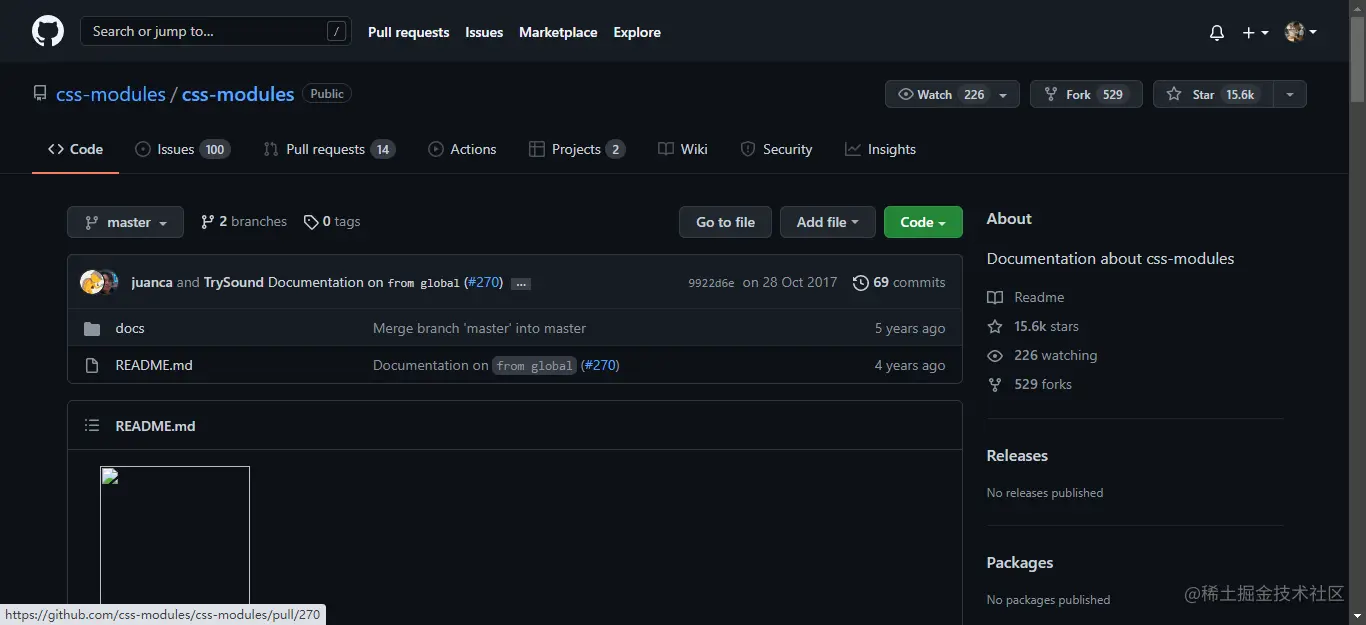Click the README.md file icon
This screenshot has width=1366, height=625.
[92, 365]
